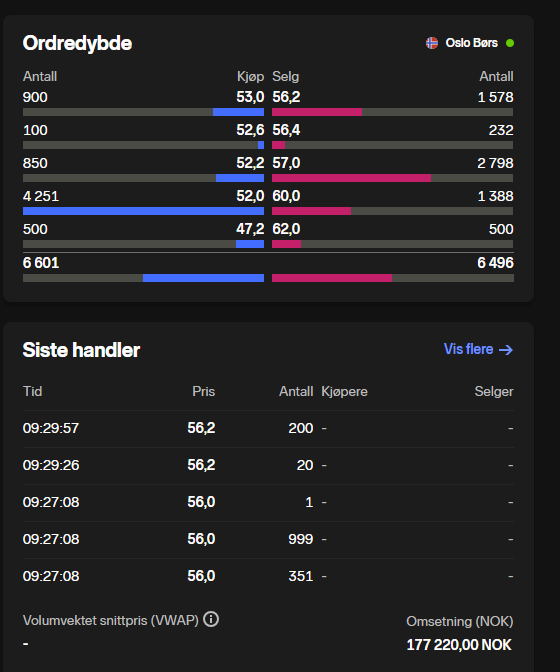Click the Norwegian flag icon
The width and height of the screenshot is (560, 672).
pos(432,43)
